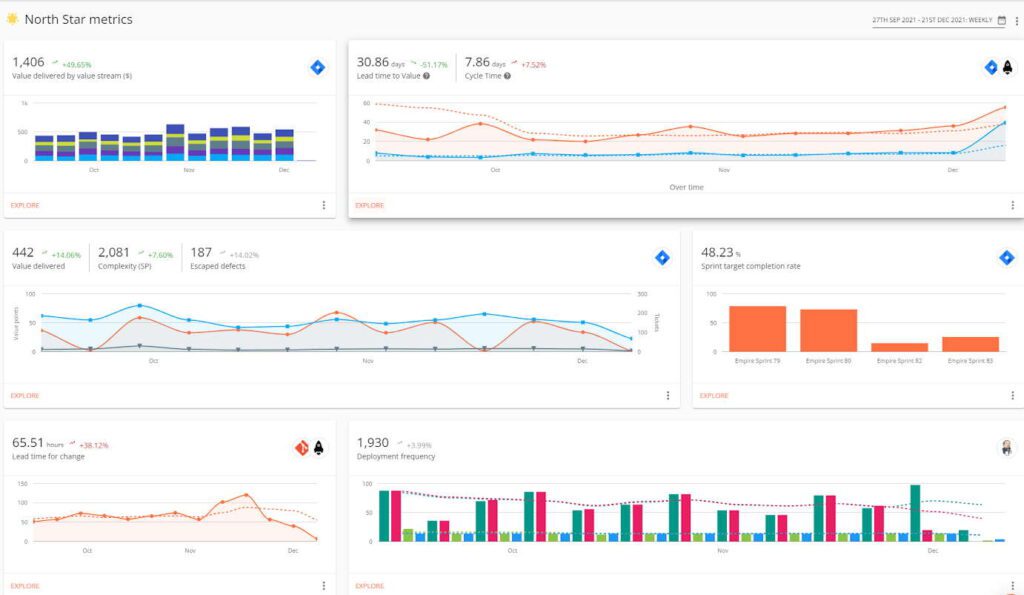Open the dashboard kebab menu at top right
The width and height of the screenshot is (1024, 595).
tap(1017, 21)
